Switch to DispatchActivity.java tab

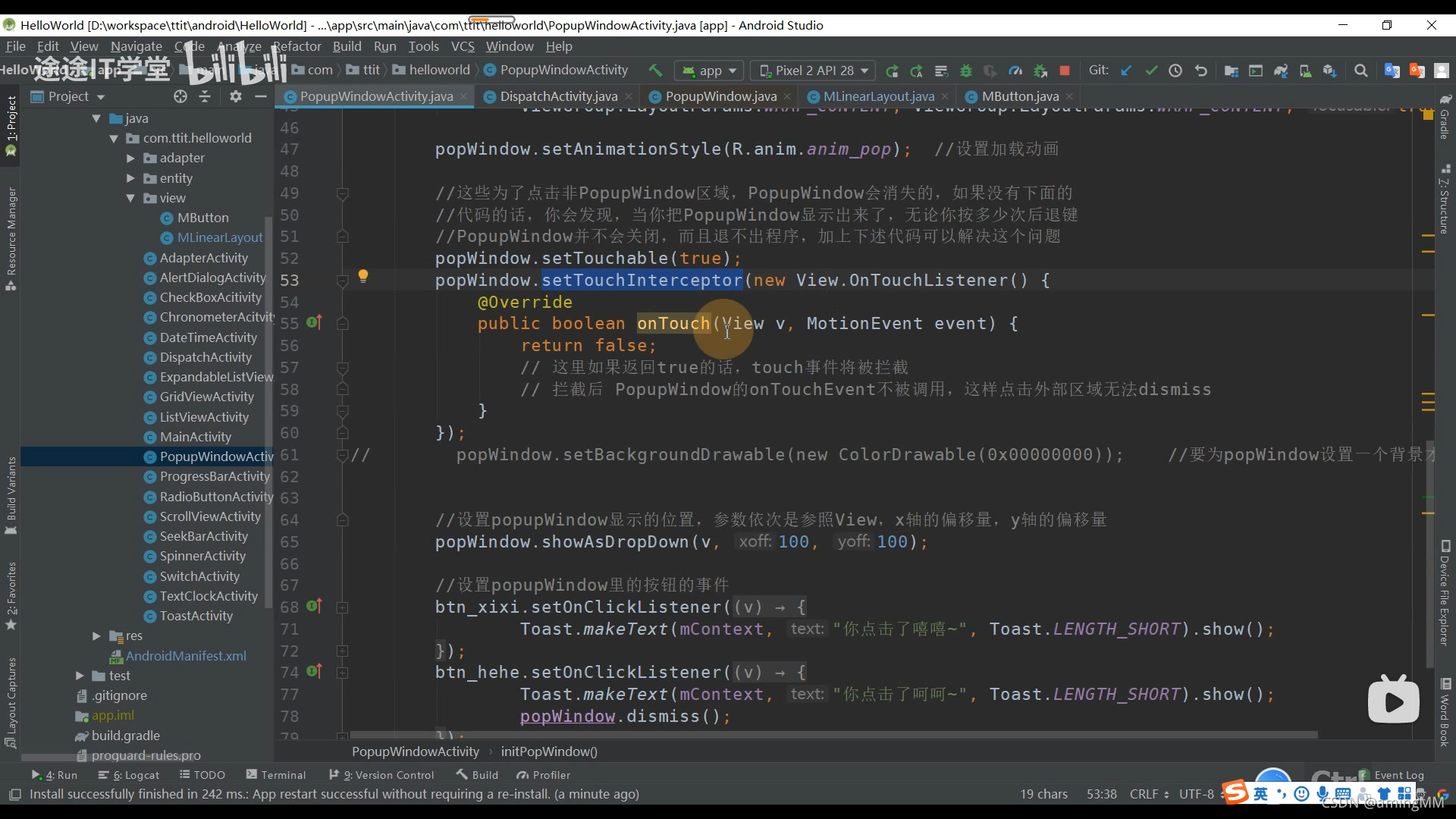[558, 96]
